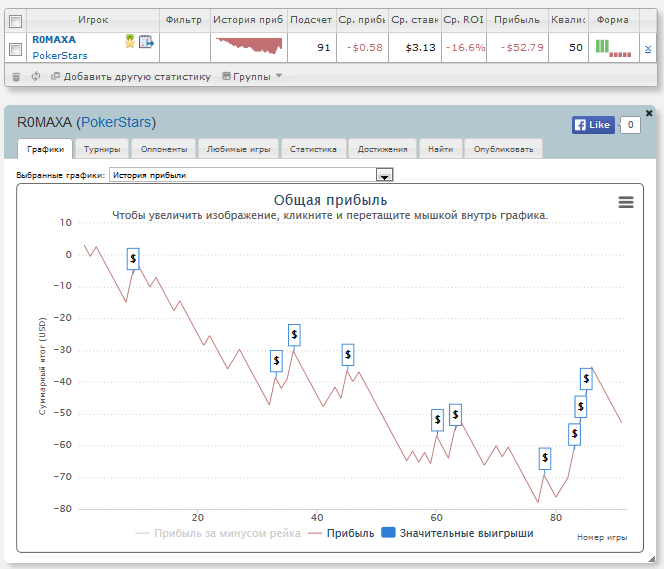This screenshot has width=664, height=569.
Task: Expand the Группы dropdown
Action: [252, 76]
